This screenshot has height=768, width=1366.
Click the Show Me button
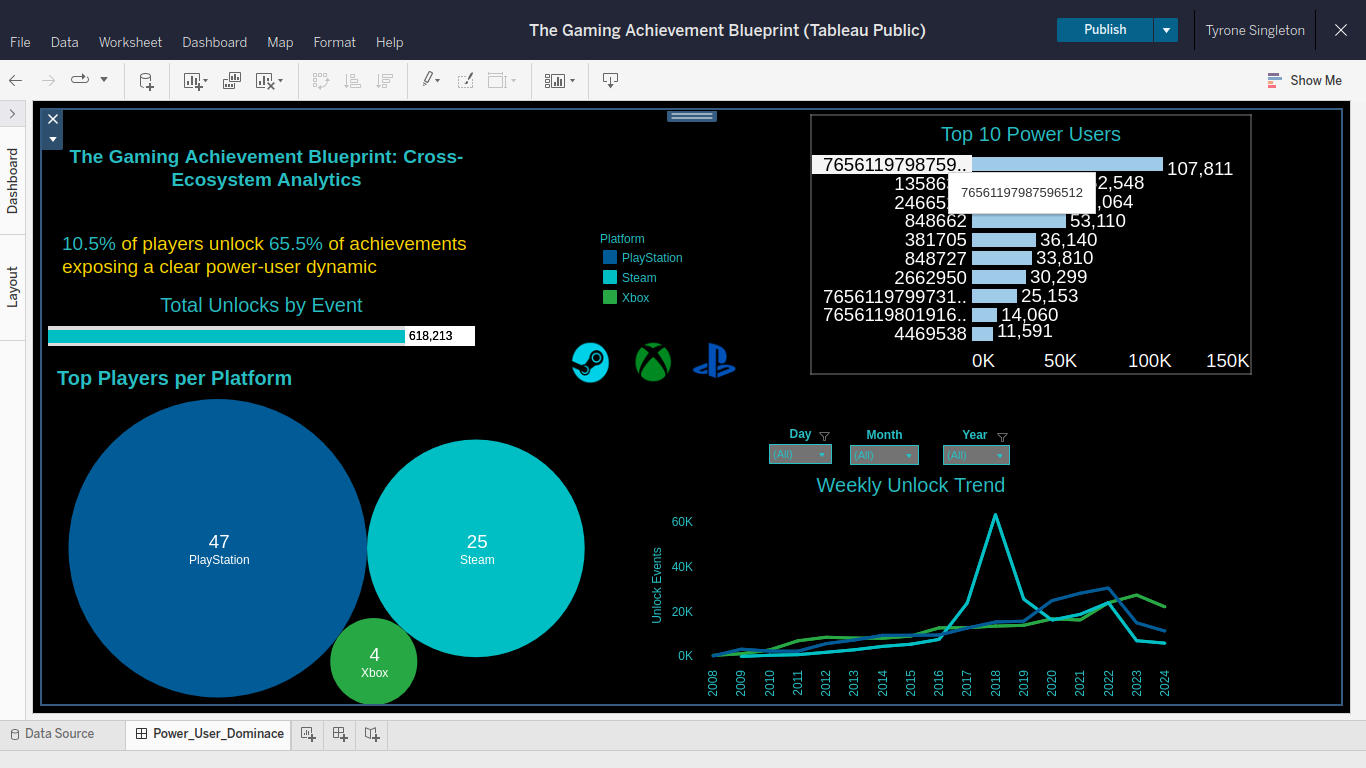(x=1304, y=80)
